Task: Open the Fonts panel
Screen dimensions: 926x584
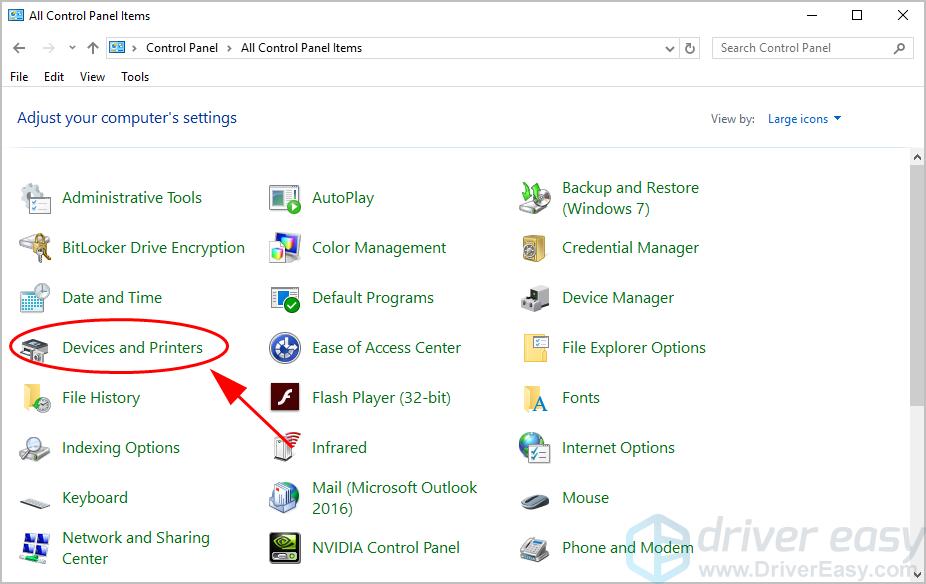Action: 580,397
